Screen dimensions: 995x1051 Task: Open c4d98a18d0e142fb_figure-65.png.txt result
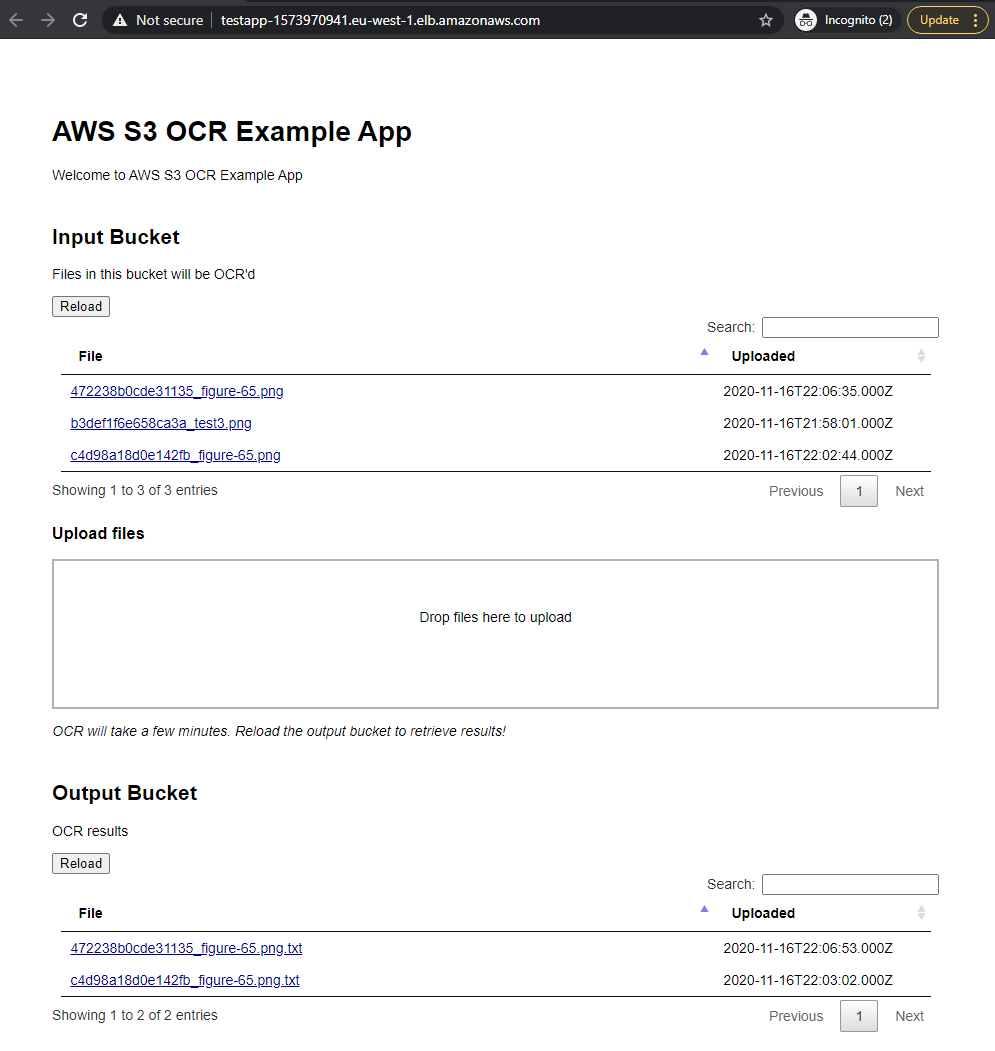(185, 980)
